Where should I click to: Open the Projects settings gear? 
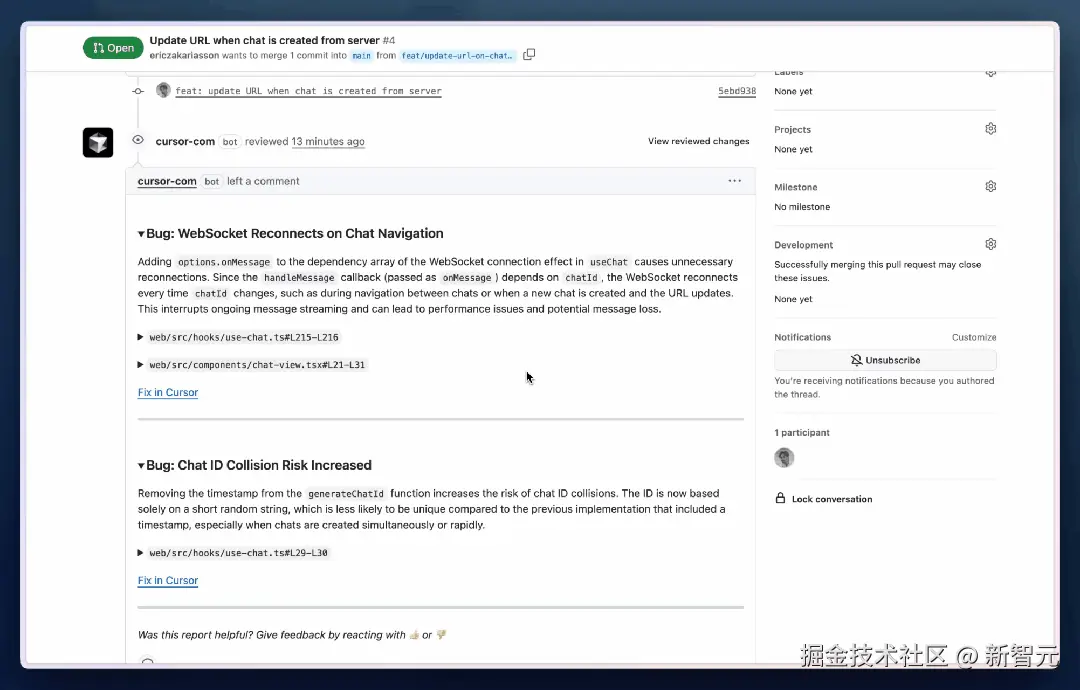pyautogui.click(x=990, y=129)
